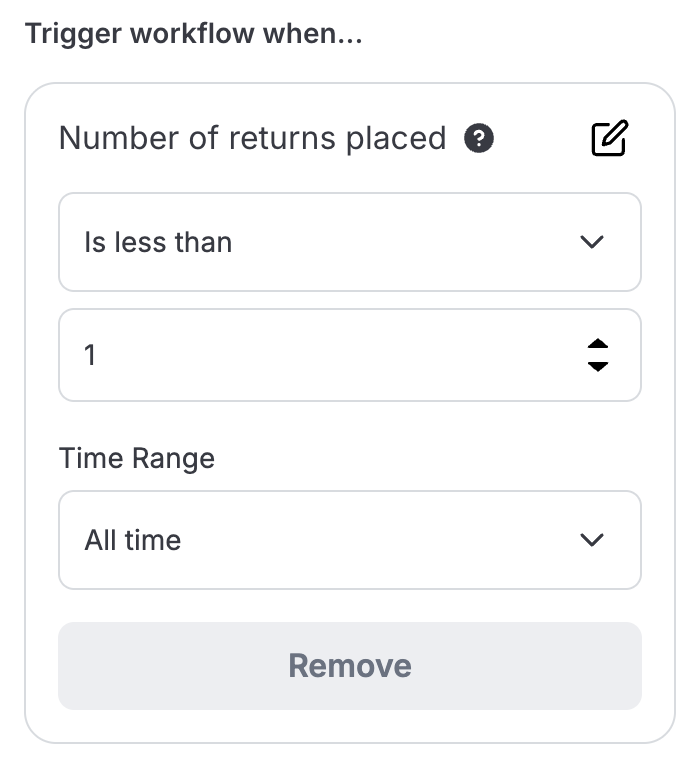The height and width of the screenshot is (762, 696).
Task: Click the "Trigger workflow when..." heading
Action: 194,35
